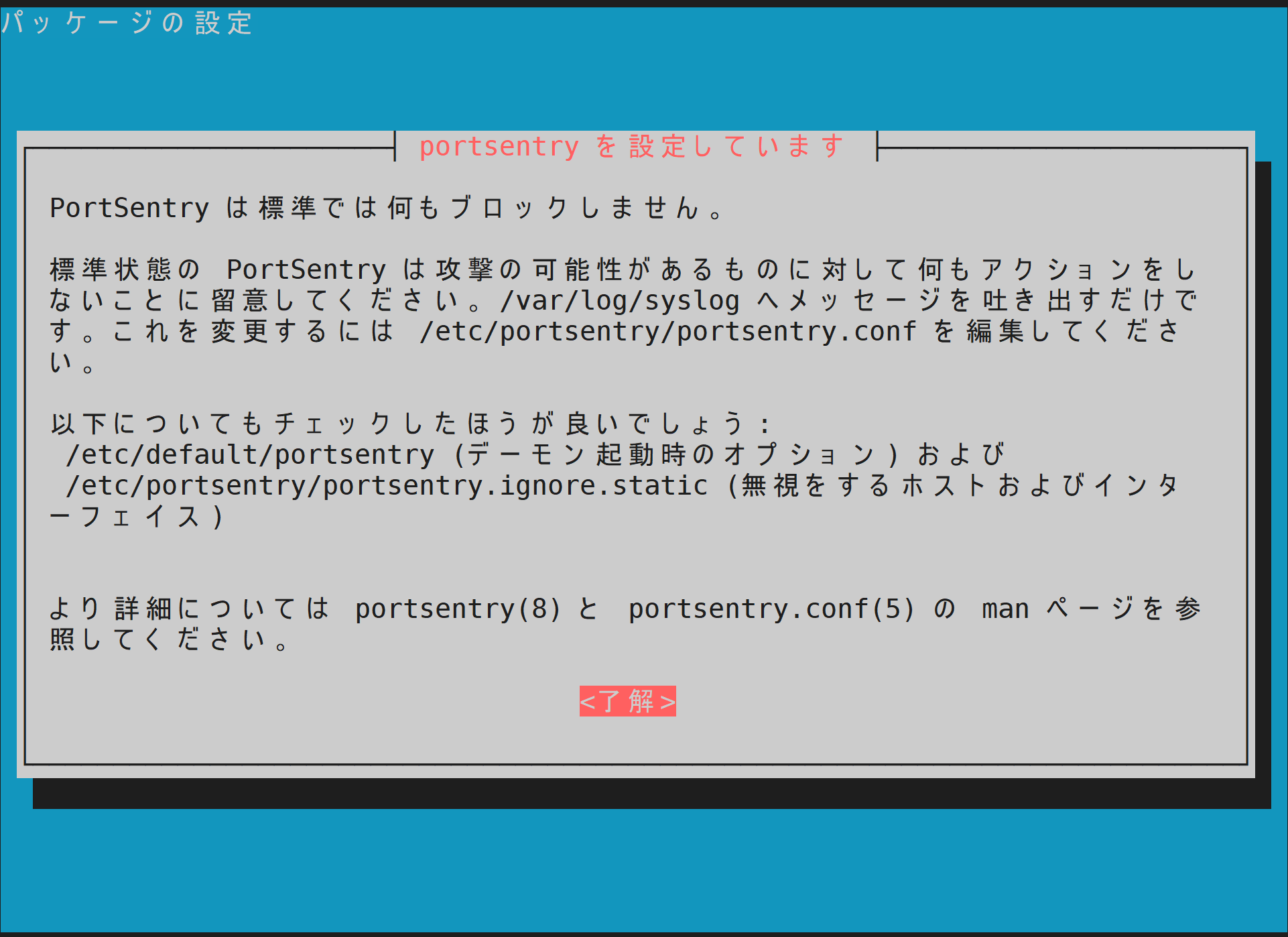
Task: Click the text '(デーモン起動時のオプション)'
Action: (x=676, y=454)
